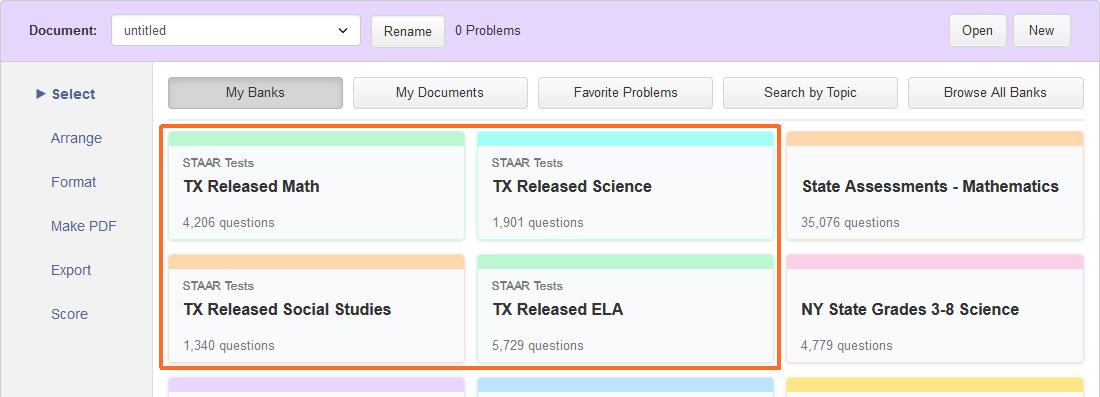Screen dimensions: 1100x397
Task: Click the Open button
Action: (977, 31)
